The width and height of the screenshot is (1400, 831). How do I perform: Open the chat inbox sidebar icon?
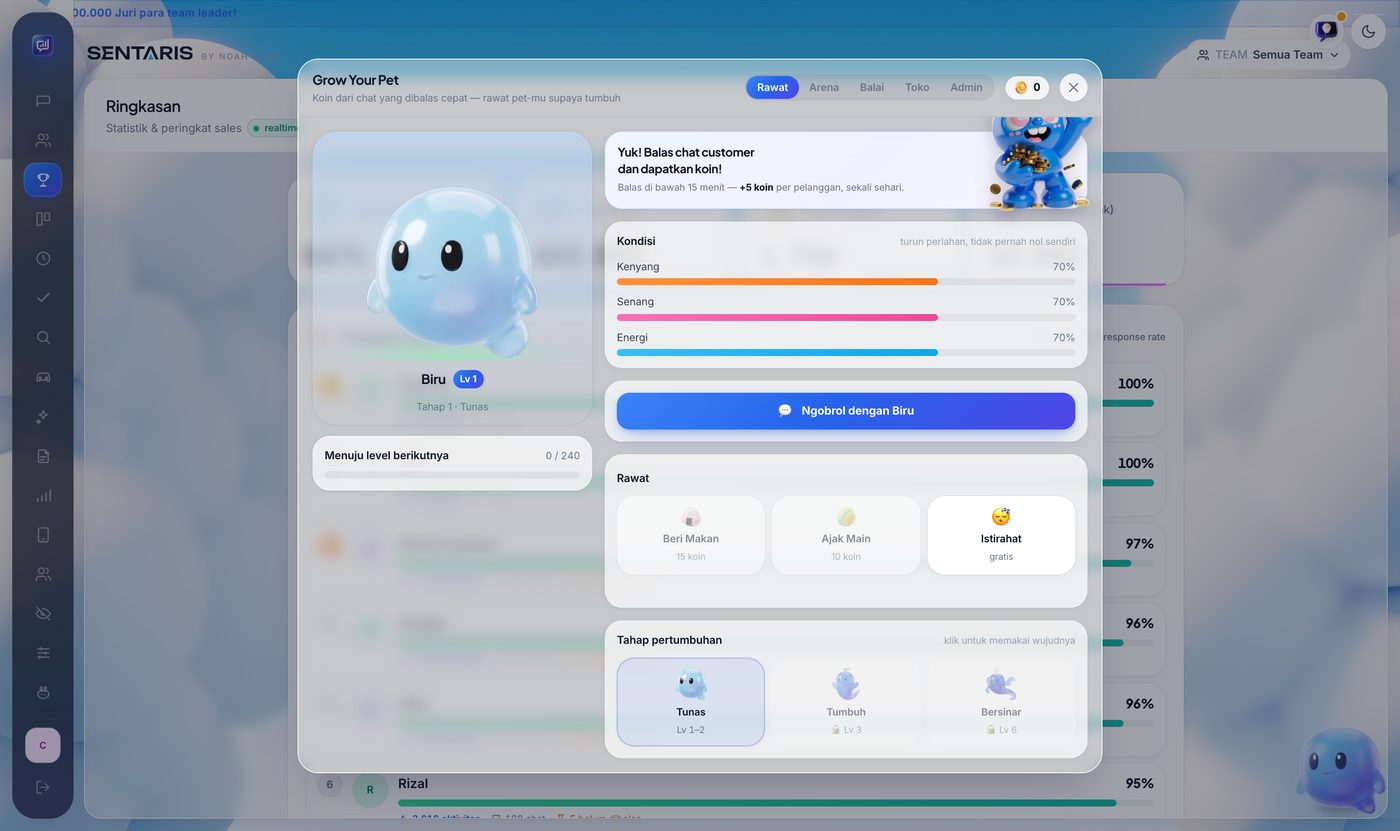pyautogui.click(x=43, y=101)
